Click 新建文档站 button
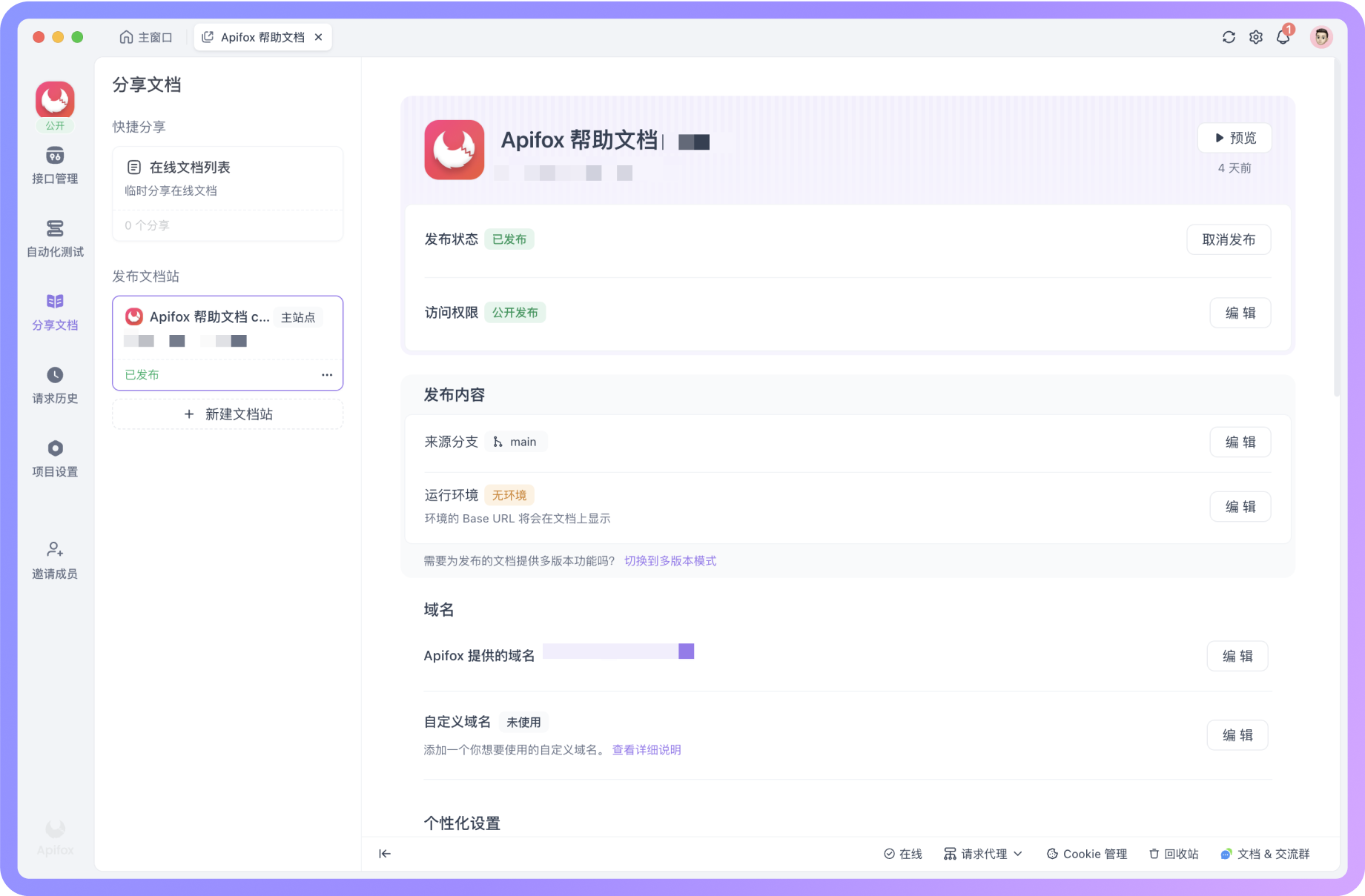 tap(228, 414)
